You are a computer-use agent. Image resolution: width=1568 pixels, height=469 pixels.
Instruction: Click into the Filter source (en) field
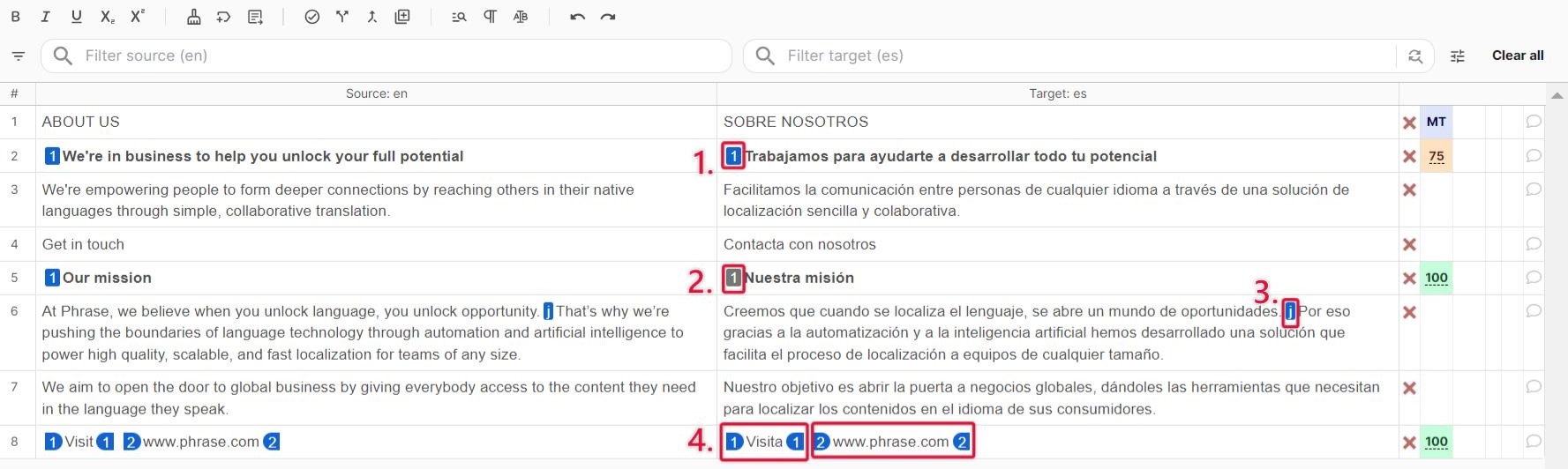(x=386, y=56)
